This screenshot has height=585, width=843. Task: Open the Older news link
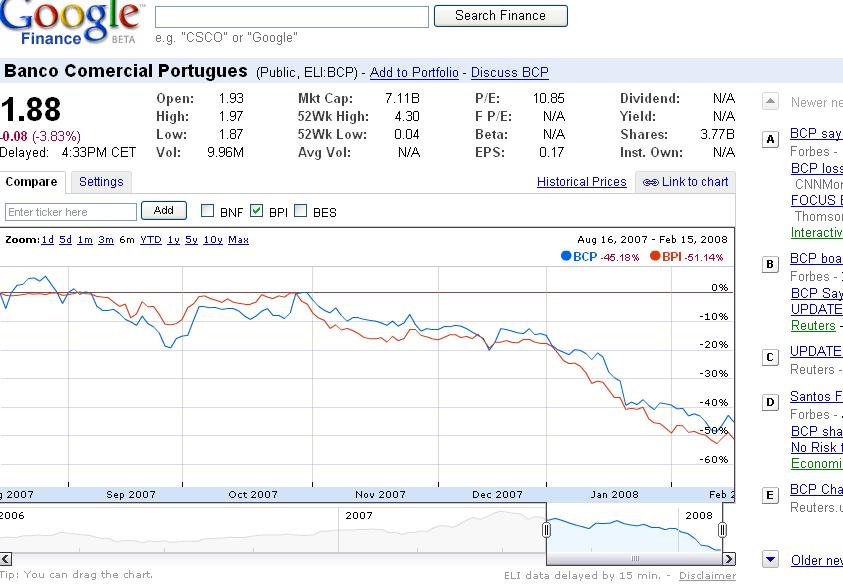click(x=817, y=560)
